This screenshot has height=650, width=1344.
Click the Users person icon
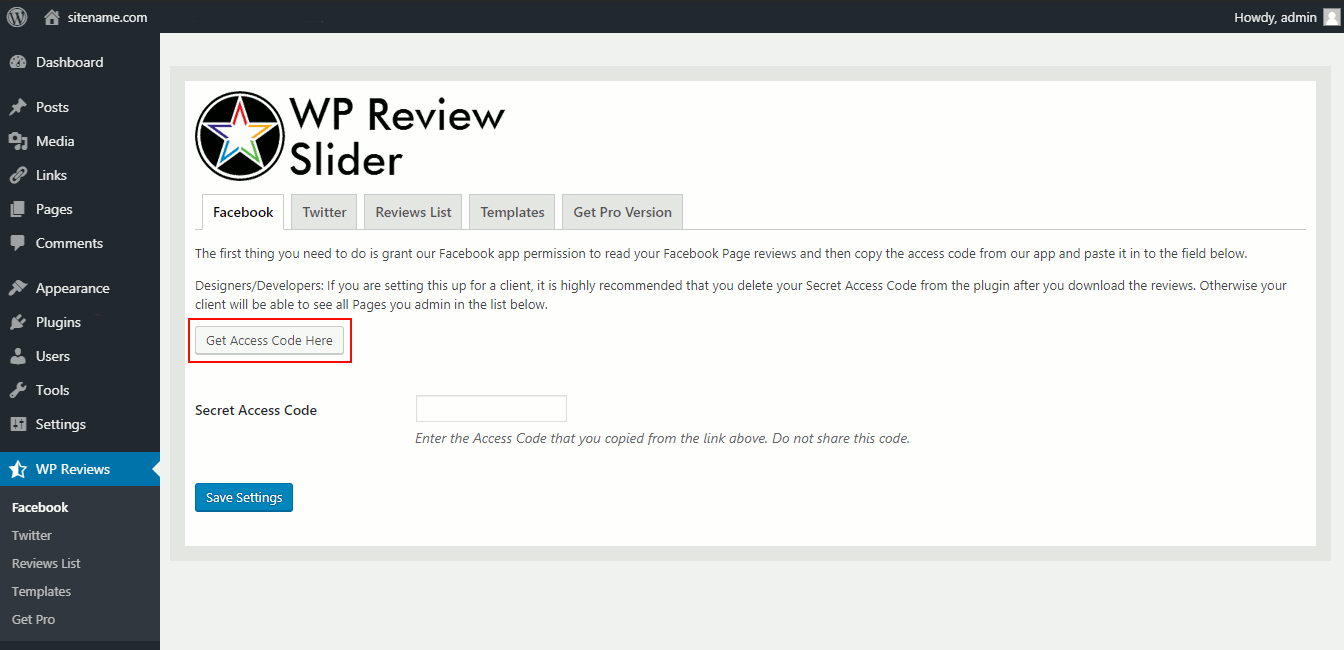[x=18, y=356]
